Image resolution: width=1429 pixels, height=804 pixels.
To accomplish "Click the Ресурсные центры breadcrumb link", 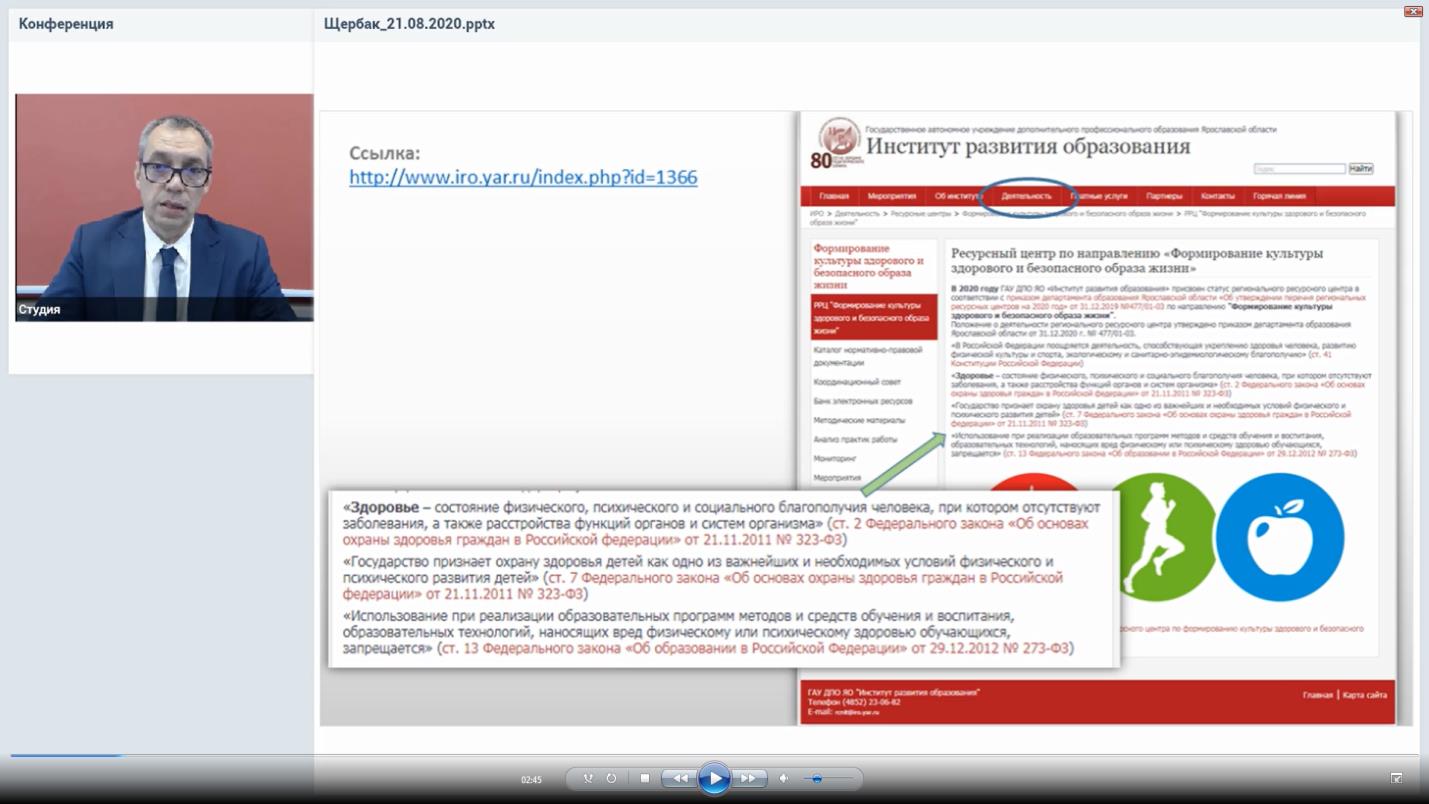I will coord(922,214).
